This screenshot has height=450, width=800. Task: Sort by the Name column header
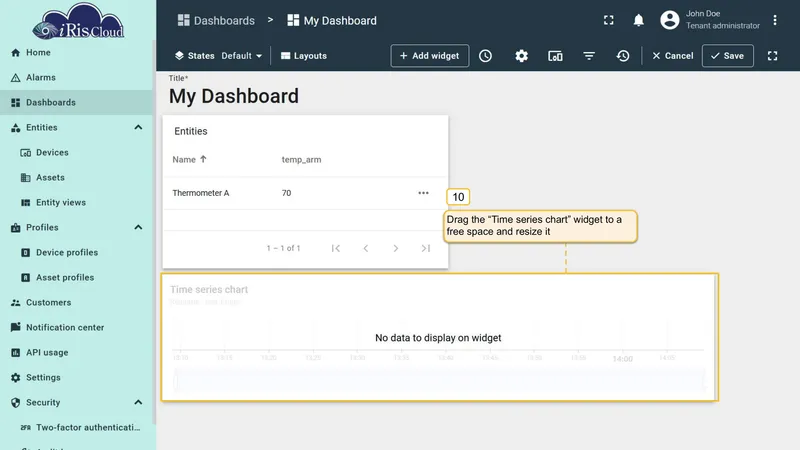[x=189, y=159]
